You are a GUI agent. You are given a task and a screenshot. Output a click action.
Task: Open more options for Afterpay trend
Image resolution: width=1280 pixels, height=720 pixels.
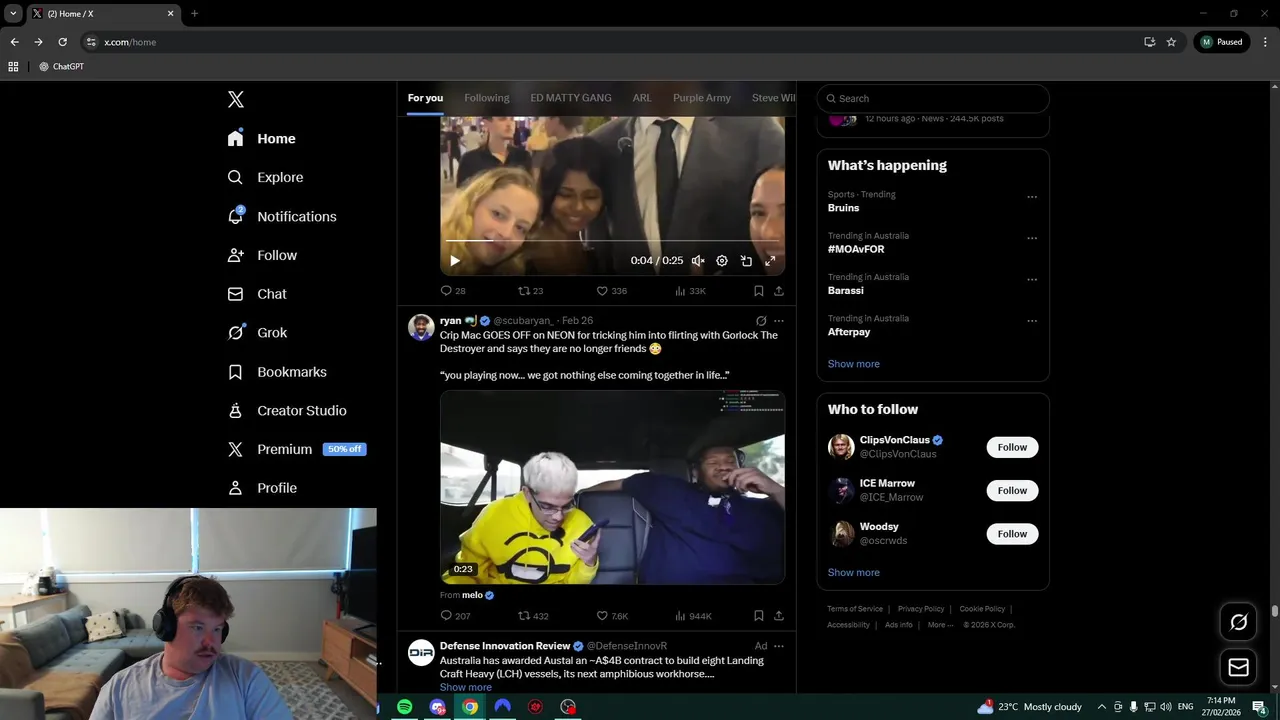click(x=1032, y=321)
